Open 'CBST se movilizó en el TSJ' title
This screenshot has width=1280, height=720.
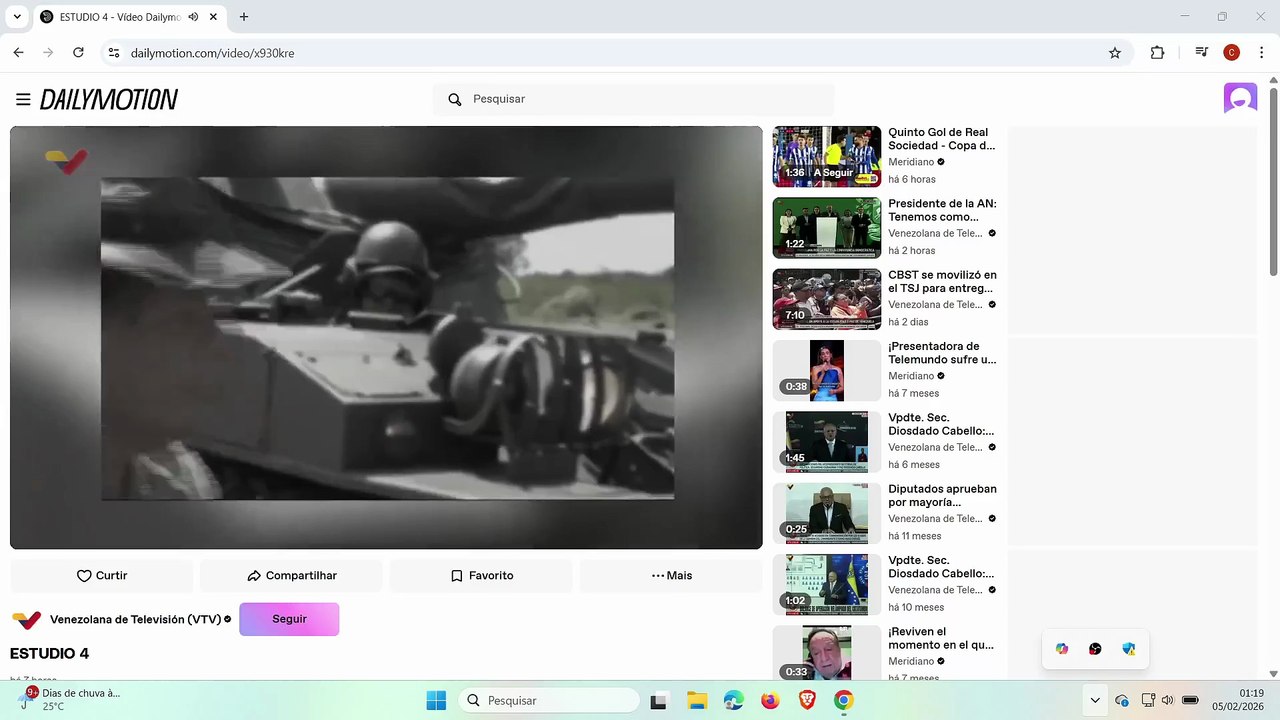click(942, 281)
